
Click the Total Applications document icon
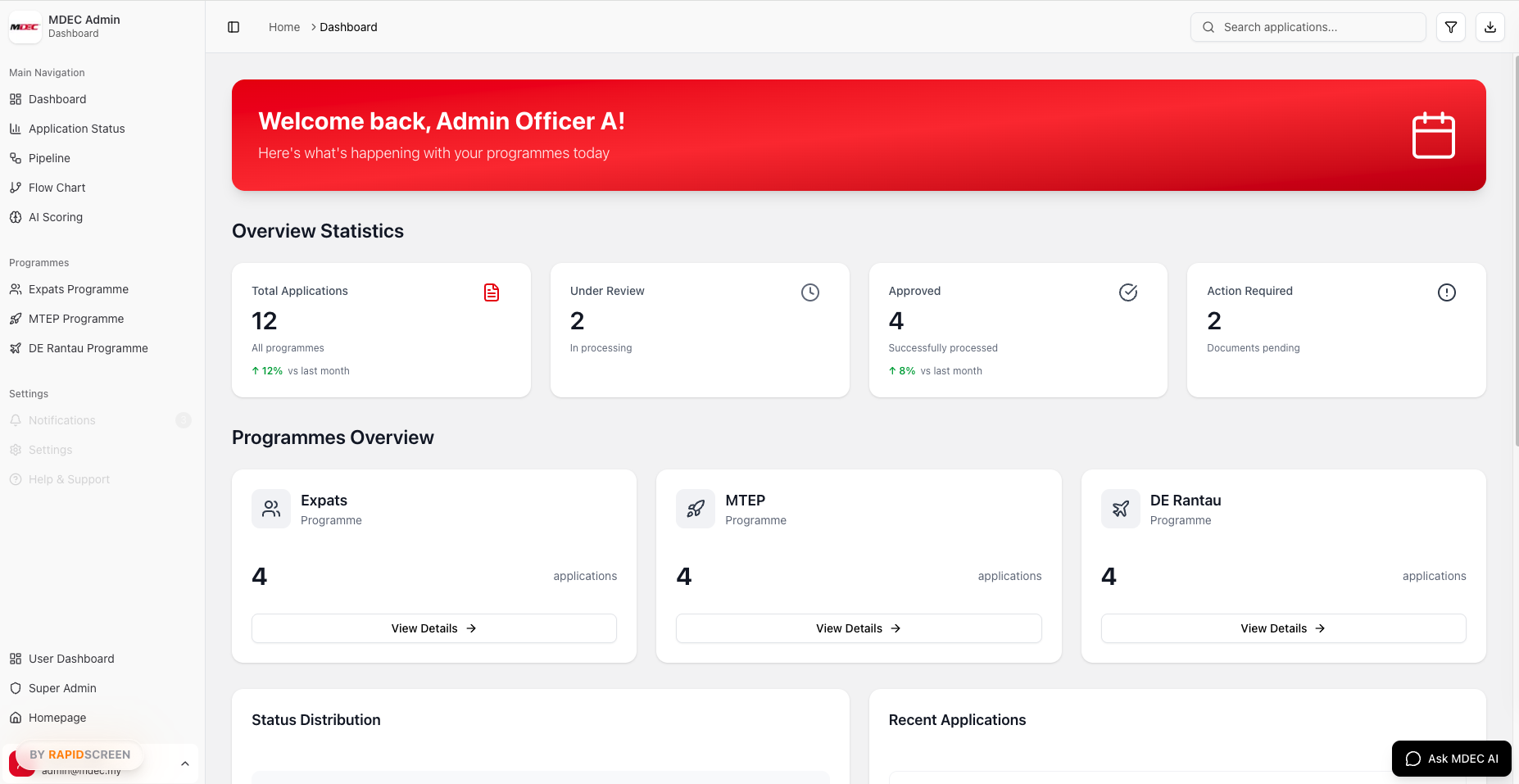tap(492, 292)
